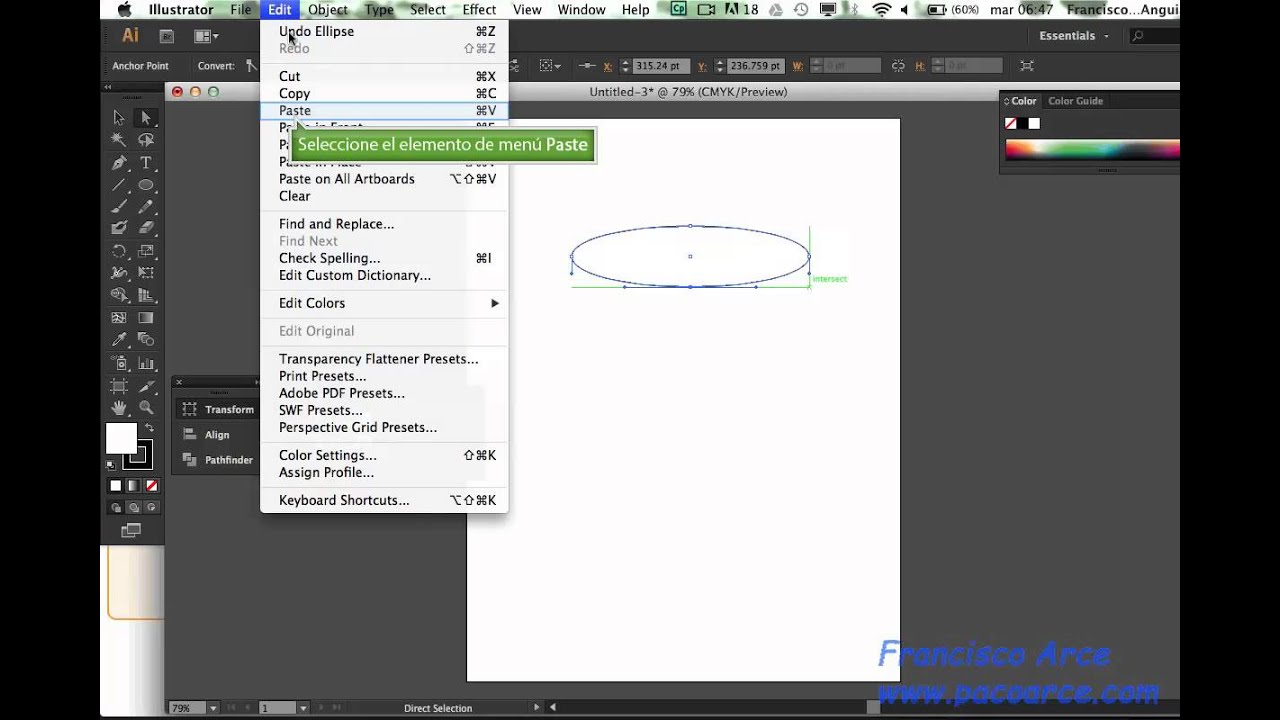Select the Ellipse tool in the toolbox
Viewport: 1280px width, 720px height.
pos(146,185)
